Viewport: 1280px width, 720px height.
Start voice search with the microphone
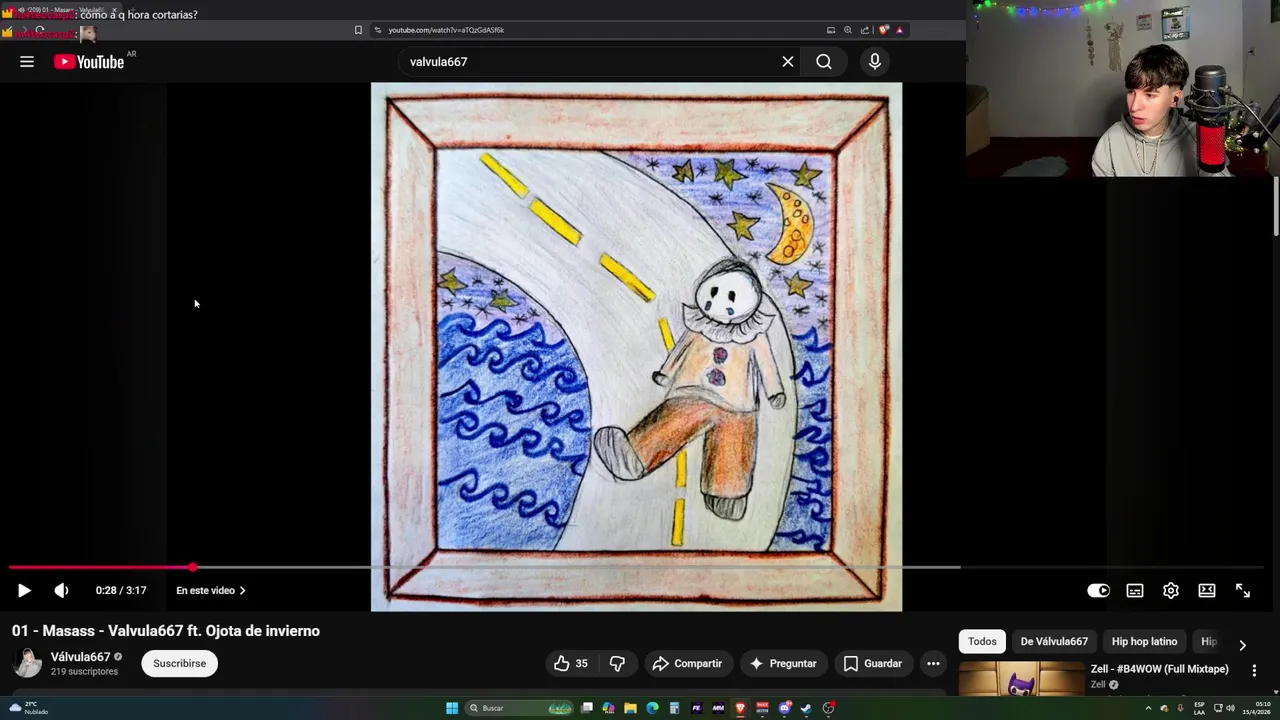[875, 62]
